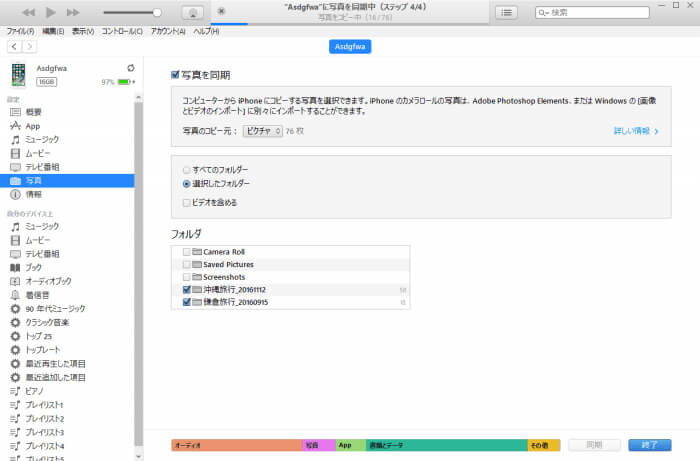Open the 詳しい情報 link
The width and height of the screenshot is (700, 461).
636,131
